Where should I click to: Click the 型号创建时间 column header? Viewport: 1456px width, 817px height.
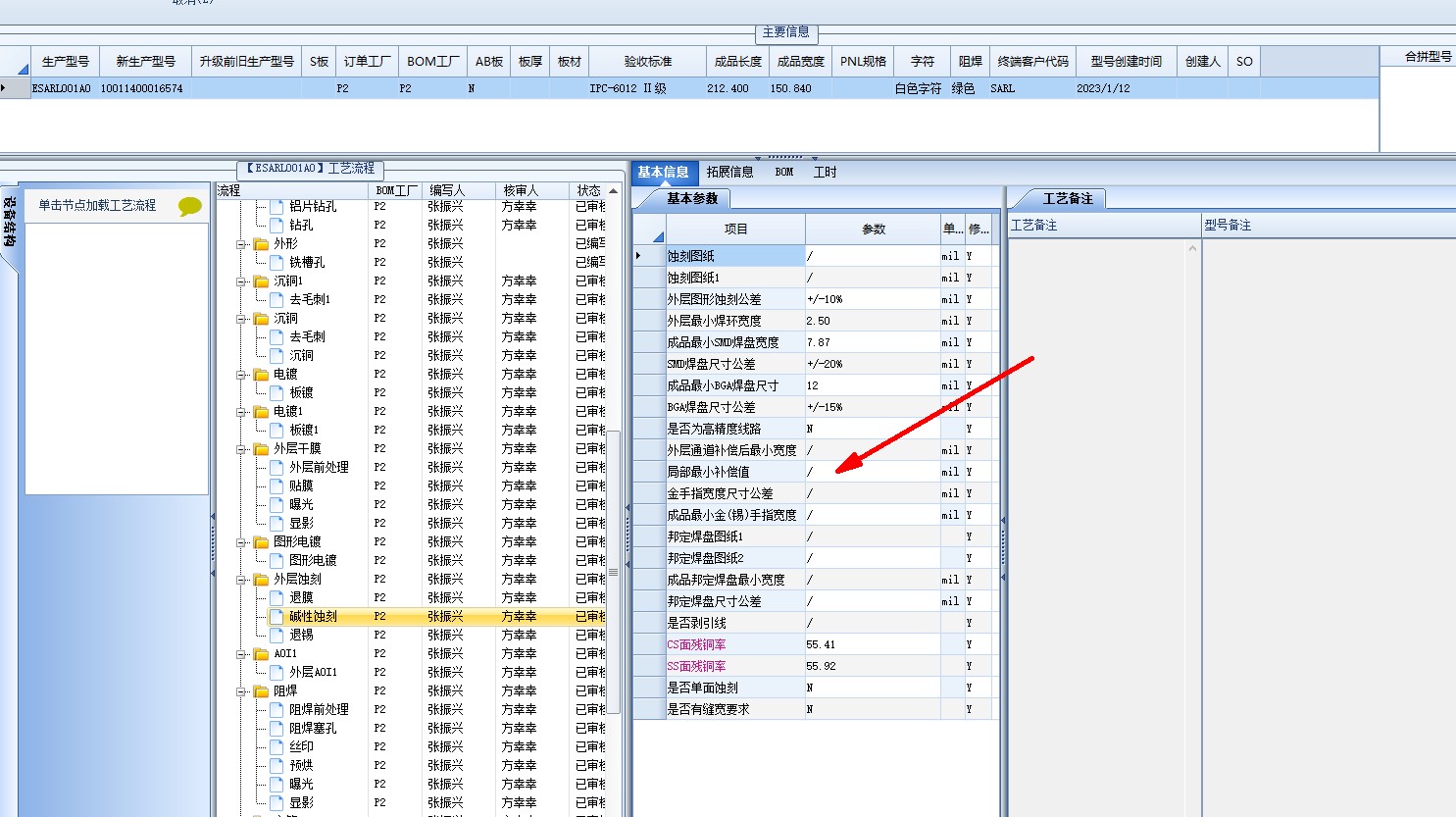(x=1126, y=61)
